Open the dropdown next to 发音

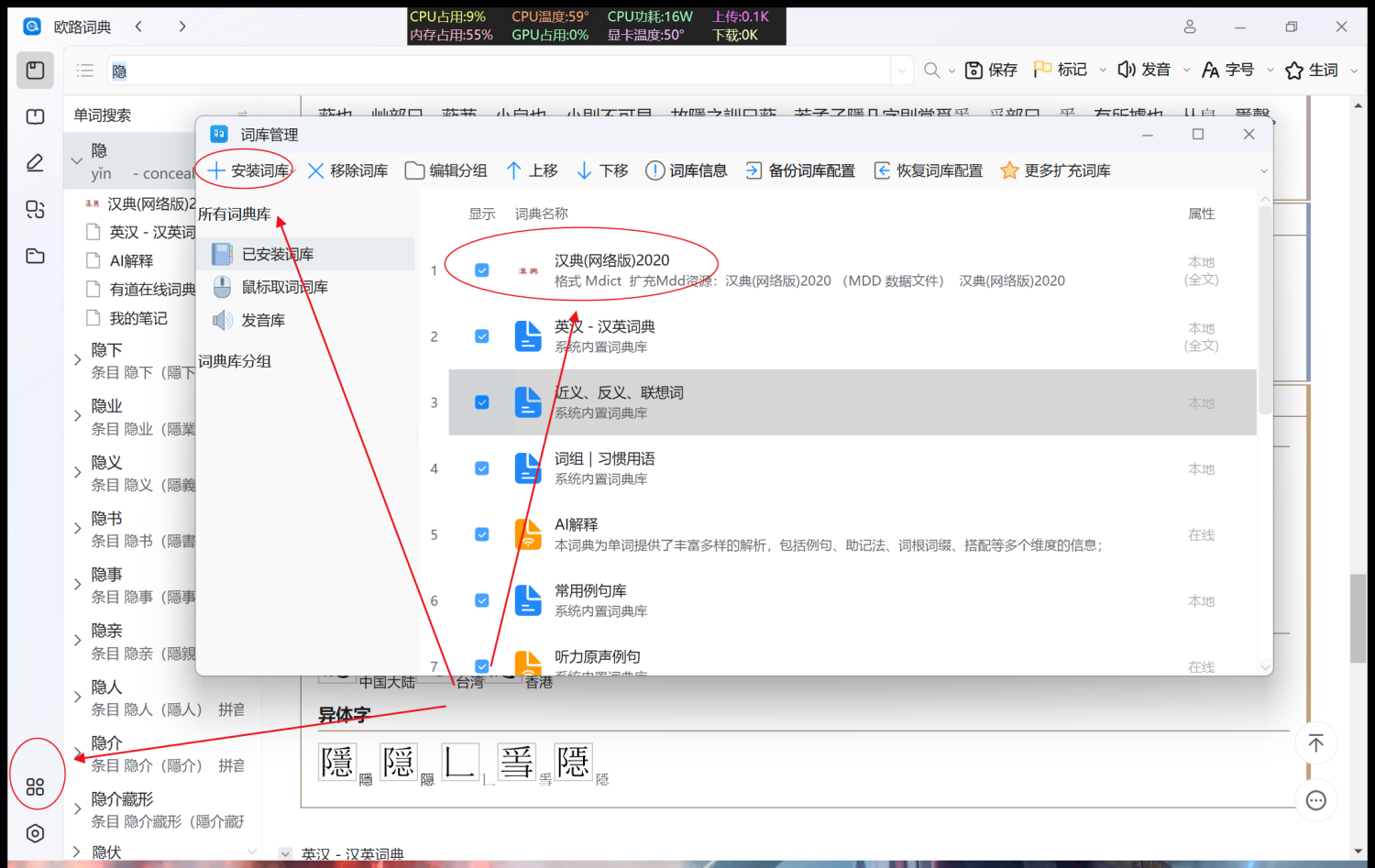coord(1186,71)
